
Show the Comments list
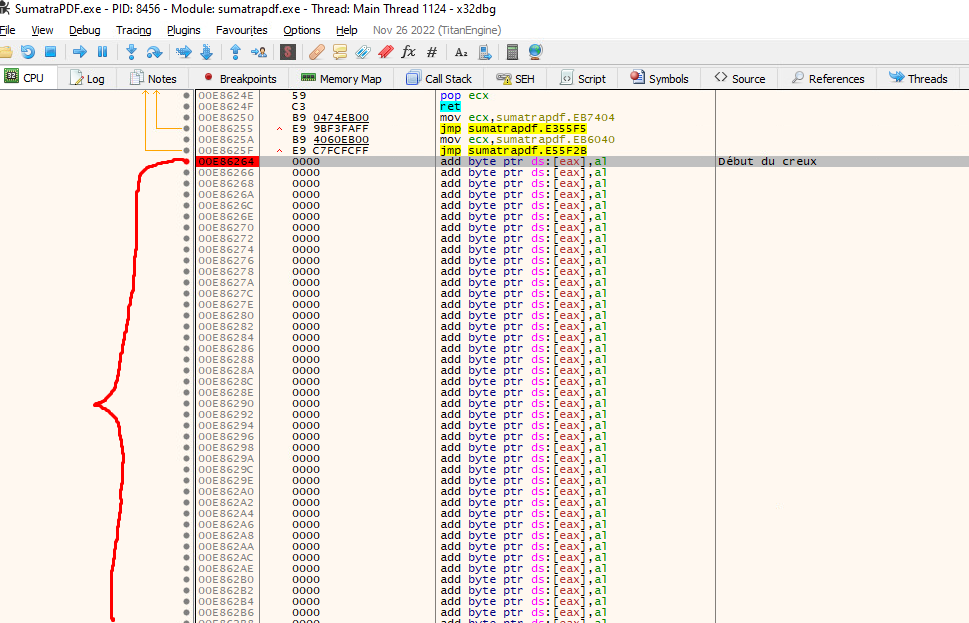coord(340,52)
